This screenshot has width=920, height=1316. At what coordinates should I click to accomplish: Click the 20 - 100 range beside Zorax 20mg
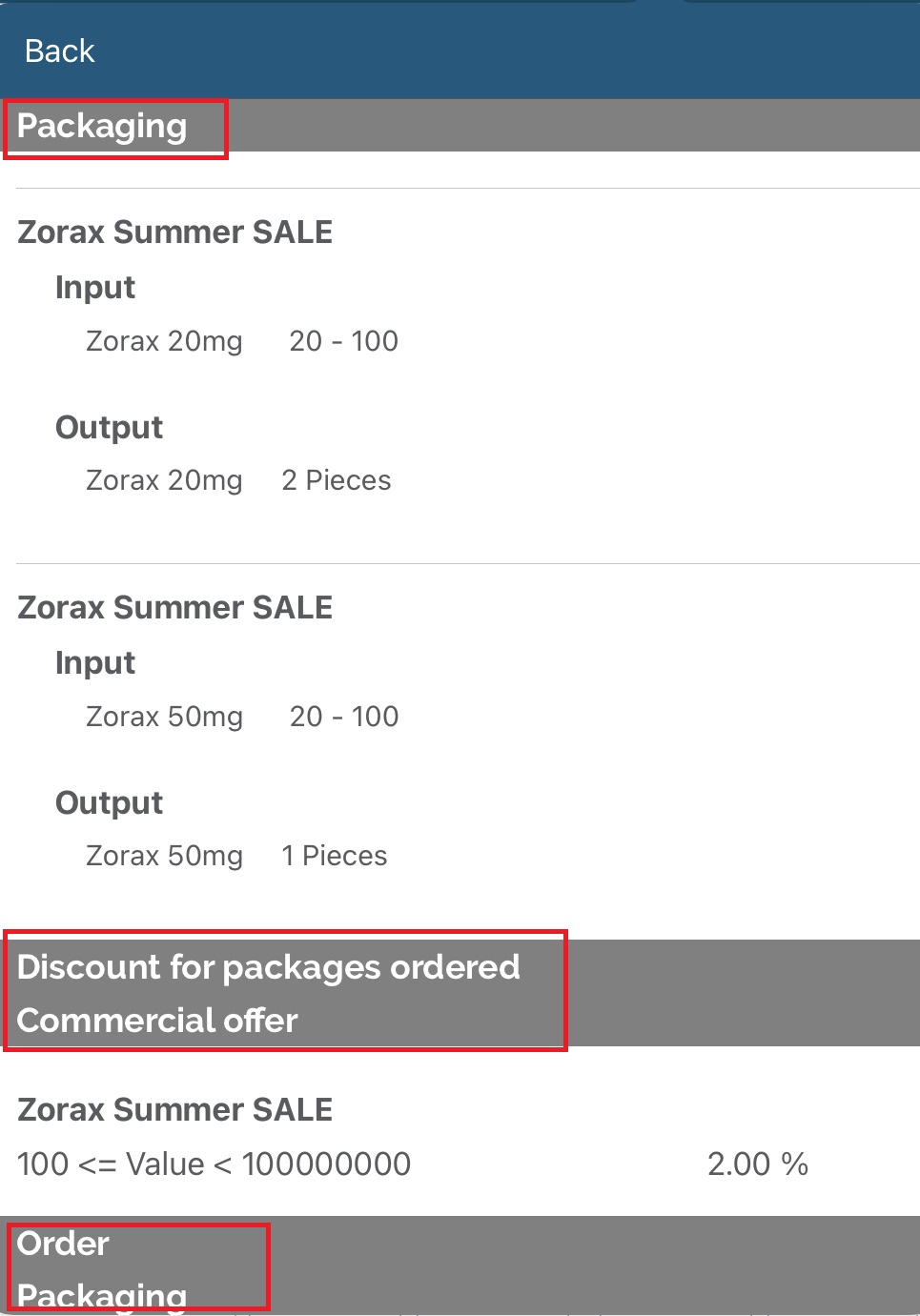[x=343, y=341]
